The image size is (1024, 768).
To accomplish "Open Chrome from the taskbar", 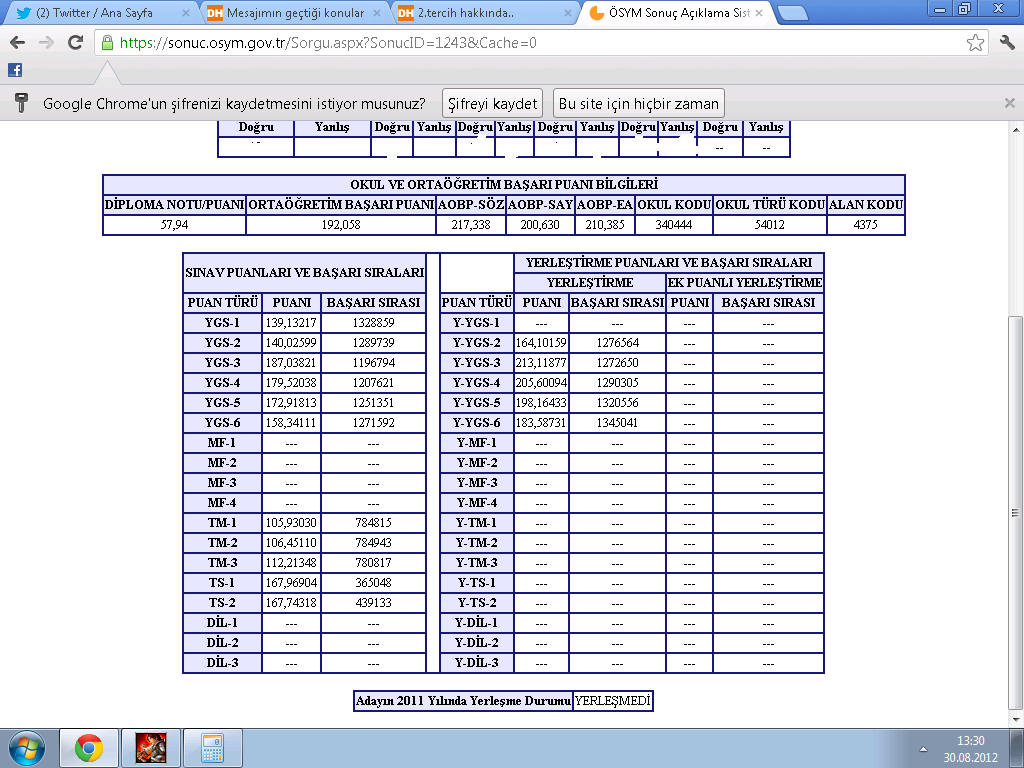I will pos(89,748).
